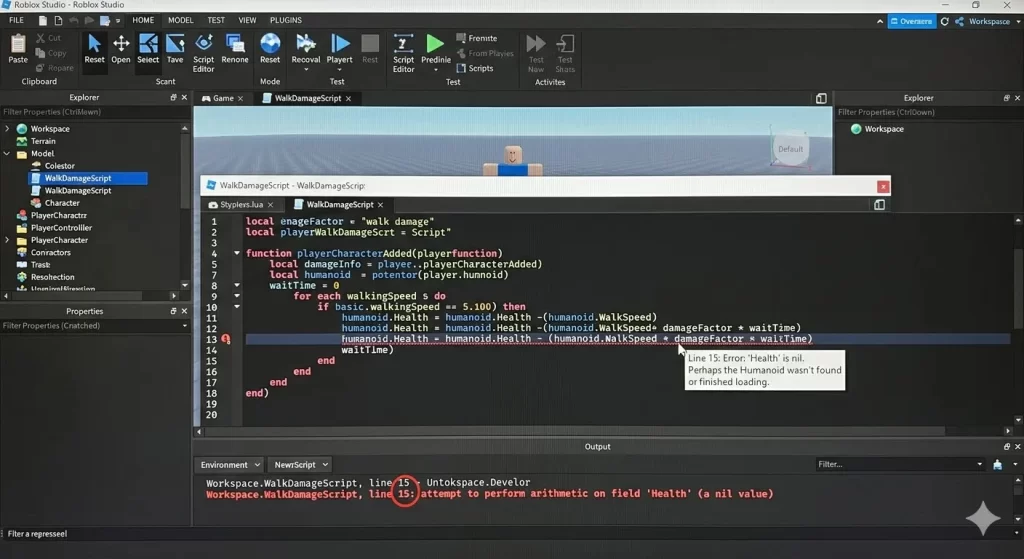The image size is (1024, 559).
Task: Click the globe Reset icon in Mode group
Action: pos(270,43)
